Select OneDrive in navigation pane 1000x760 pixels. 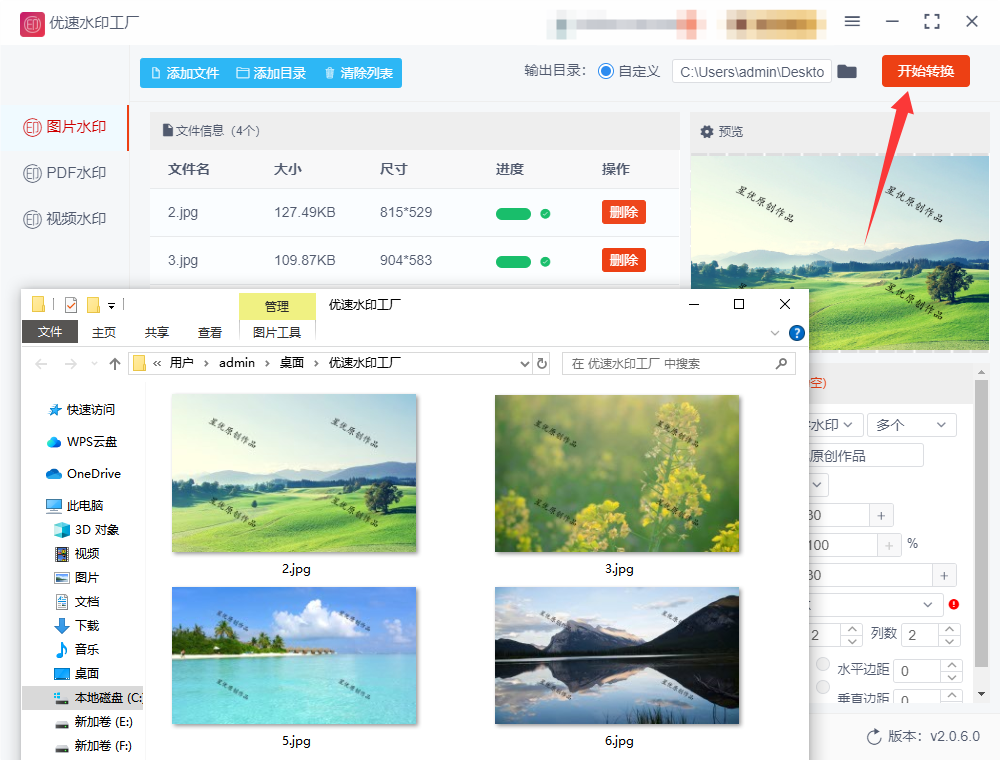83,474
